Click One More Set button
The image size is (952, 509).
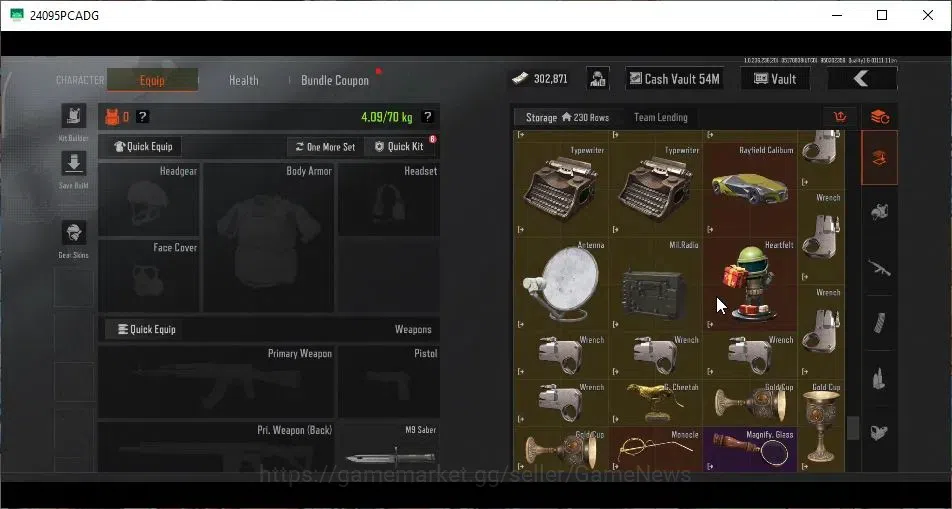[325, 146]
